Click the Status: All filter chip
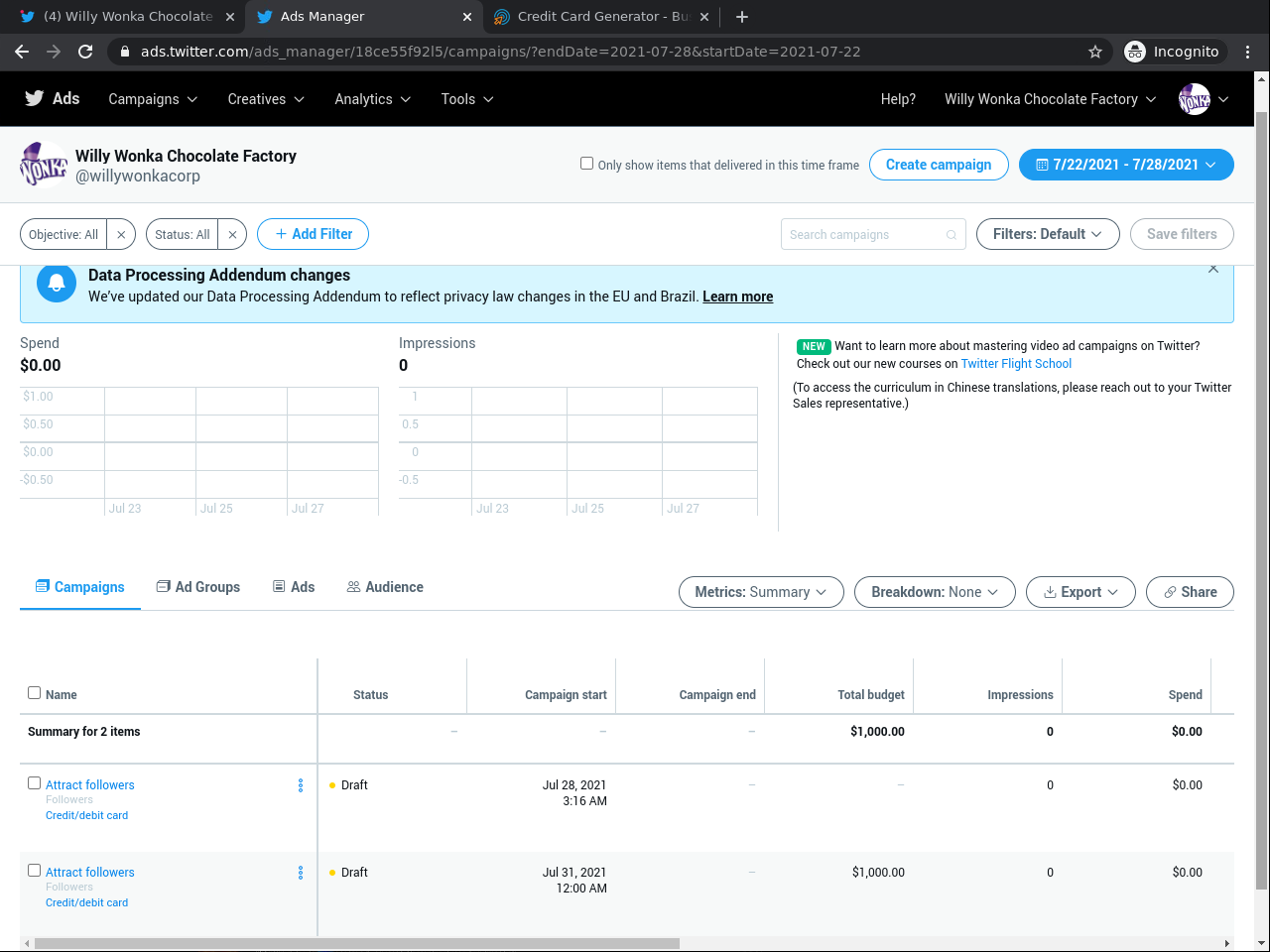 [183, 234]
